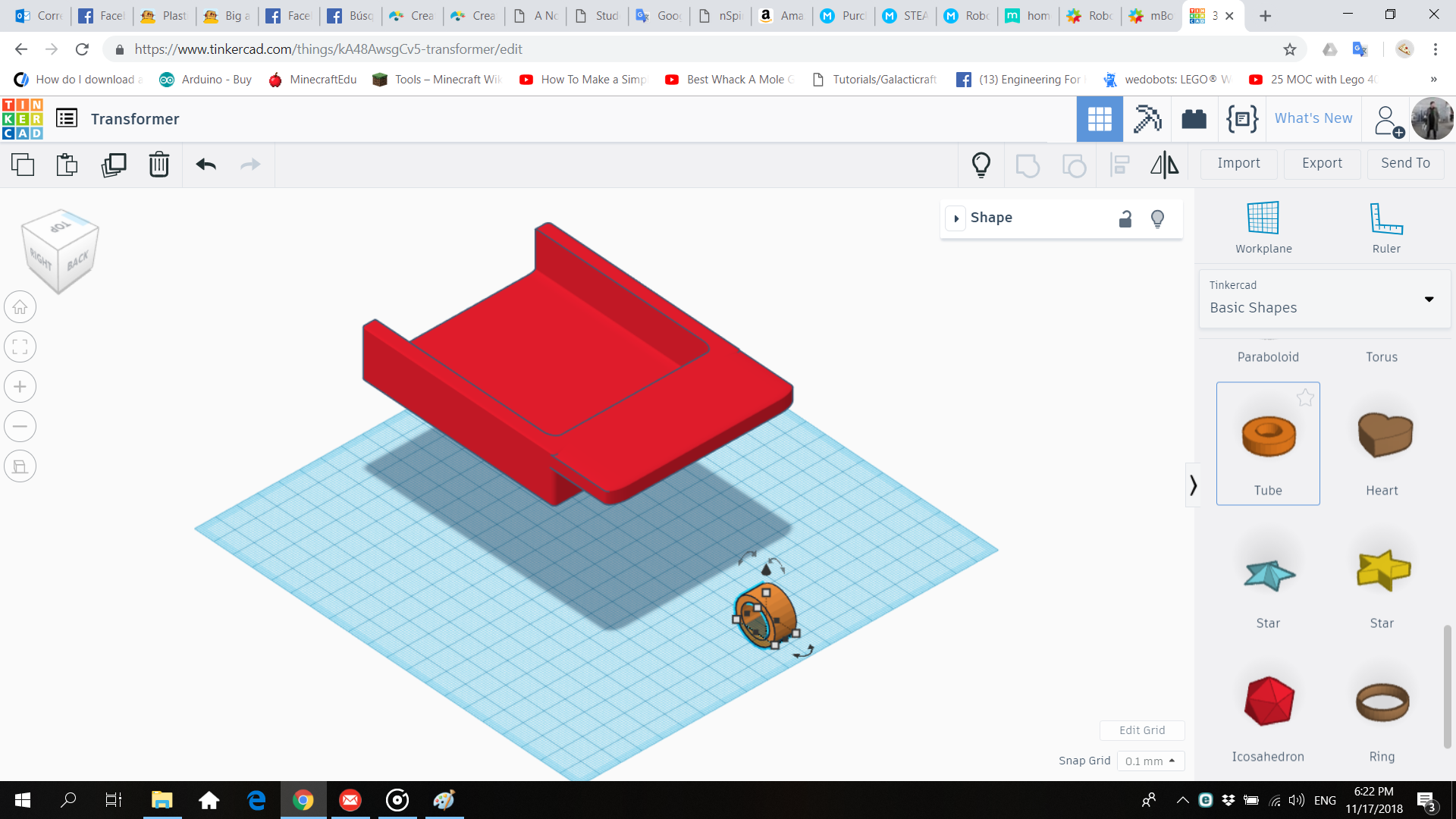
Task: Open the Bricks view icon
Action: click(1194, 119)
